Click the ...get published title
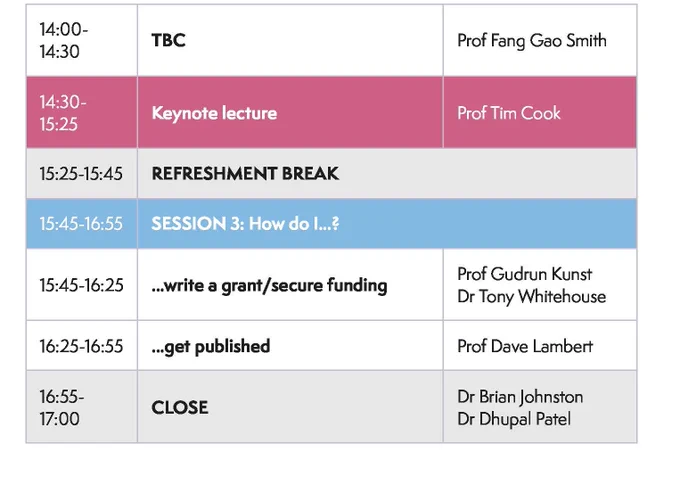The image size is (680, 485). [211, 347]
